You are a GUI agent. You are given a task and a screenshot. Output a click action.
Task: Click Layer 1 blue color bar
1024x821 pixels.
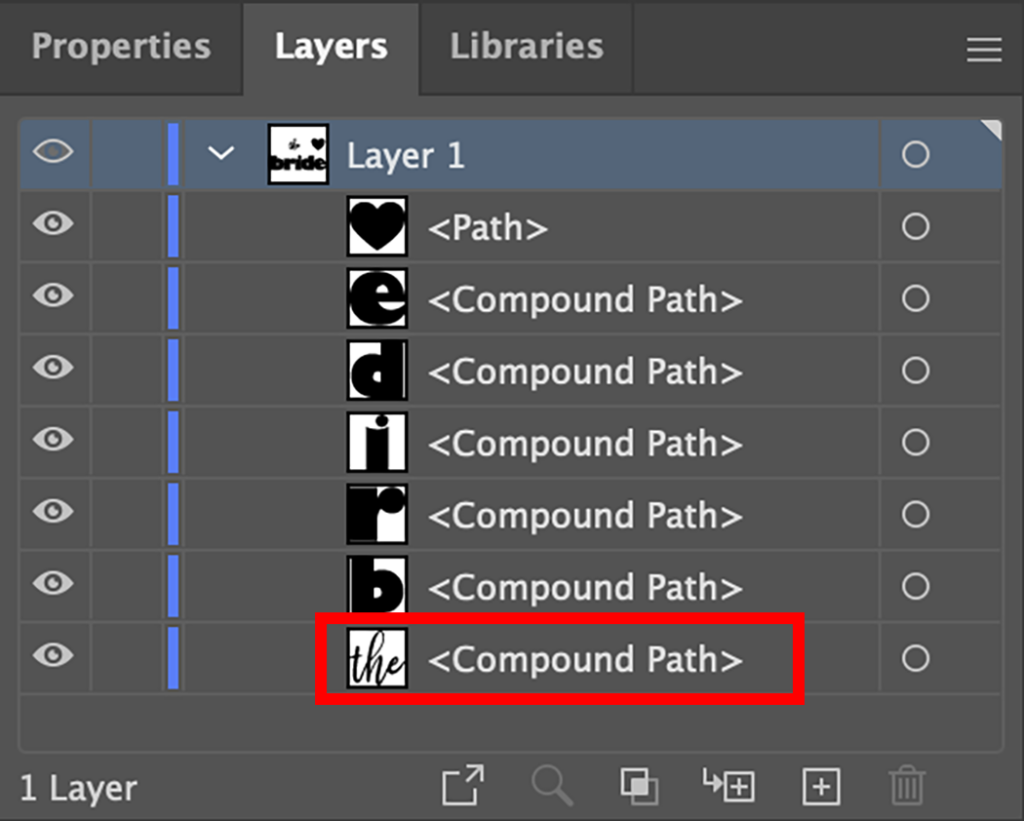click(x=173, y=154)
